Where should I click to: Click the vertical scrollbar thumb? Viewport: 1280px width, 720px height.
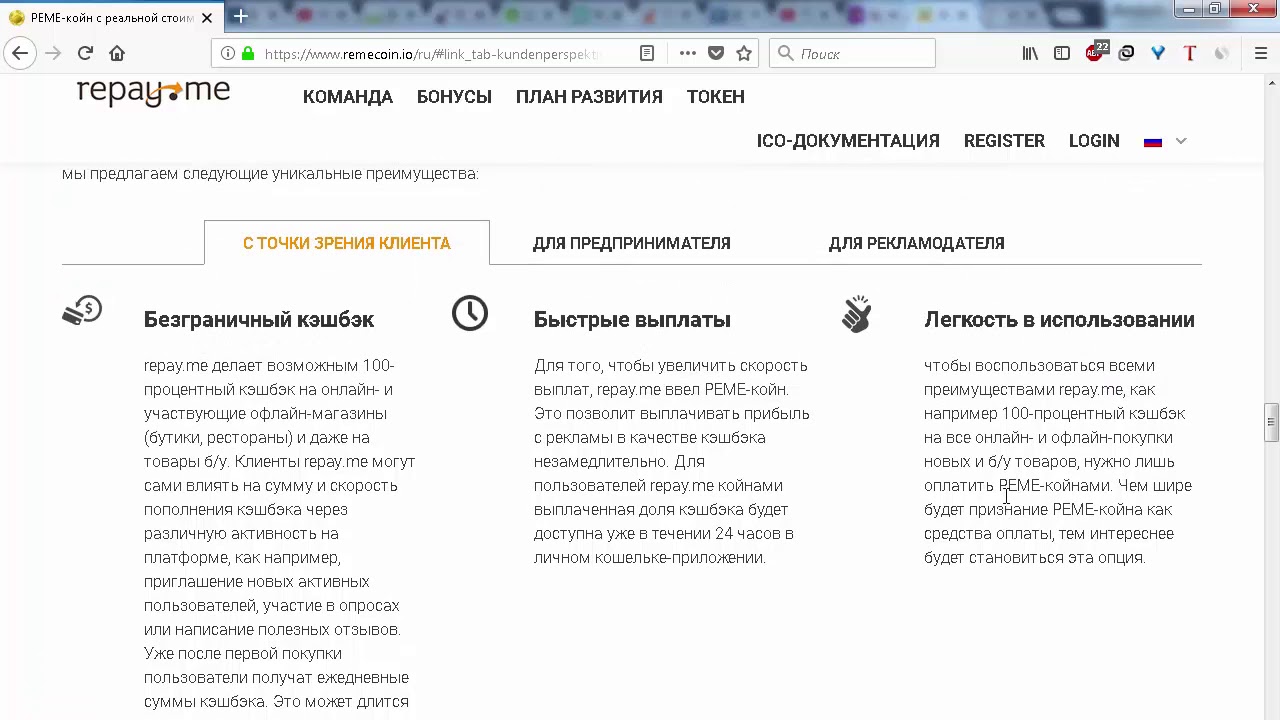coord(1271,423)
